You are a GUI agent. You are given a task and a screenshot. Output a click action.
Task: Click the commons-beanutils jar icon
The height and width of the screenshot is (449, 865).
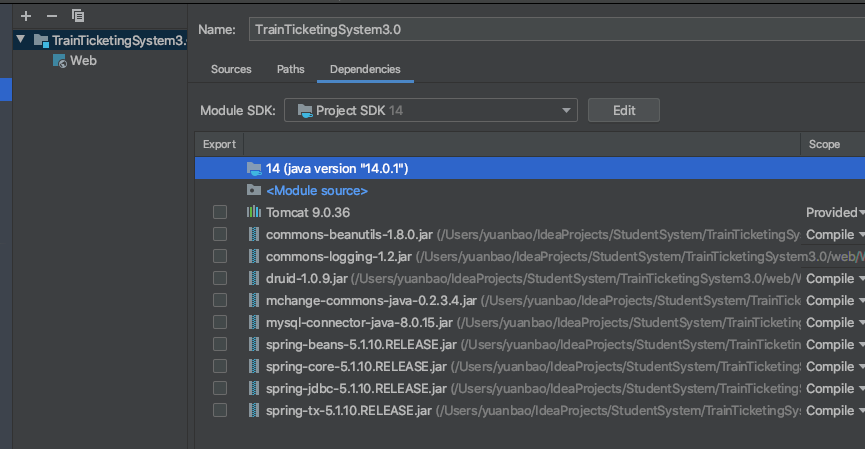coord(254,234)
